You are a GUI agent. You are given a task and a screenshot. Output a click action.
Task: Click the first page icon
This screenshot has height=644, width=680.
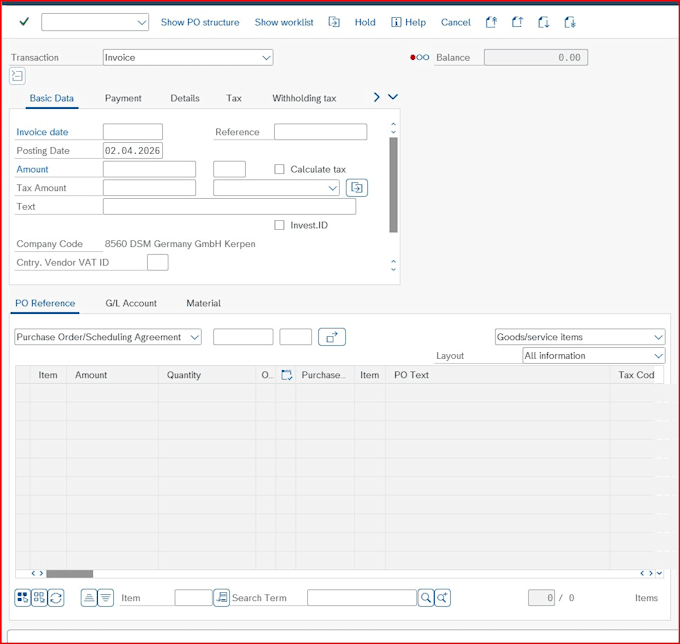(x=491, y=22)
